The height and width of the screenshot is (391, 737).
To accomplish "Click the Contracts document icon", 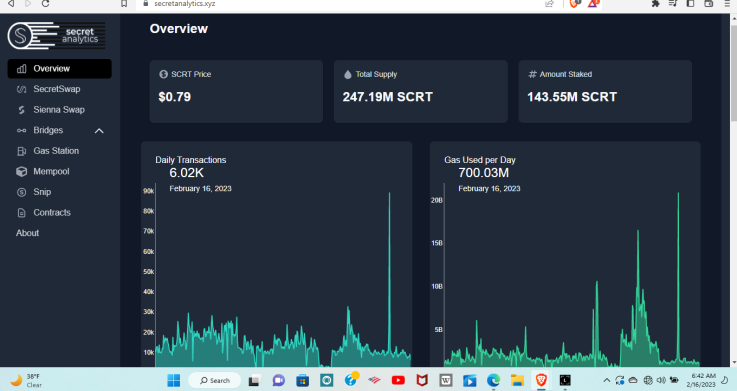I will 21,213.
